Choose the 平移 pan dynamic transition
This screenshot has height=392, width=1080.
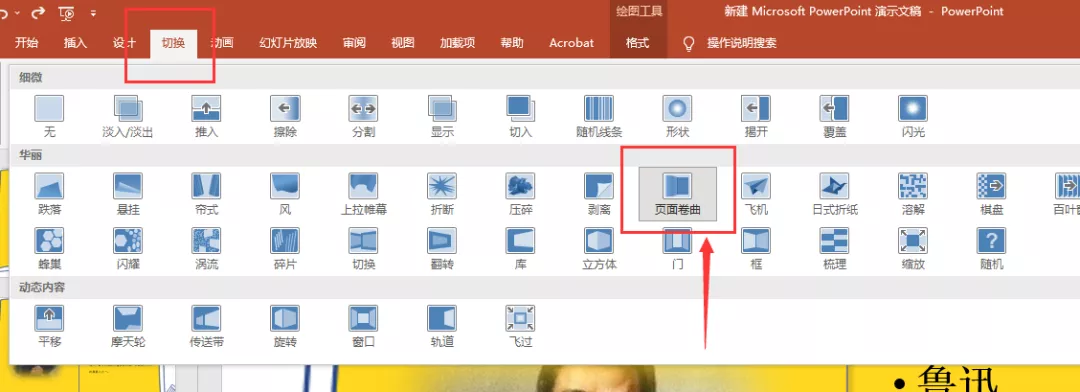[x=49, y=327]
